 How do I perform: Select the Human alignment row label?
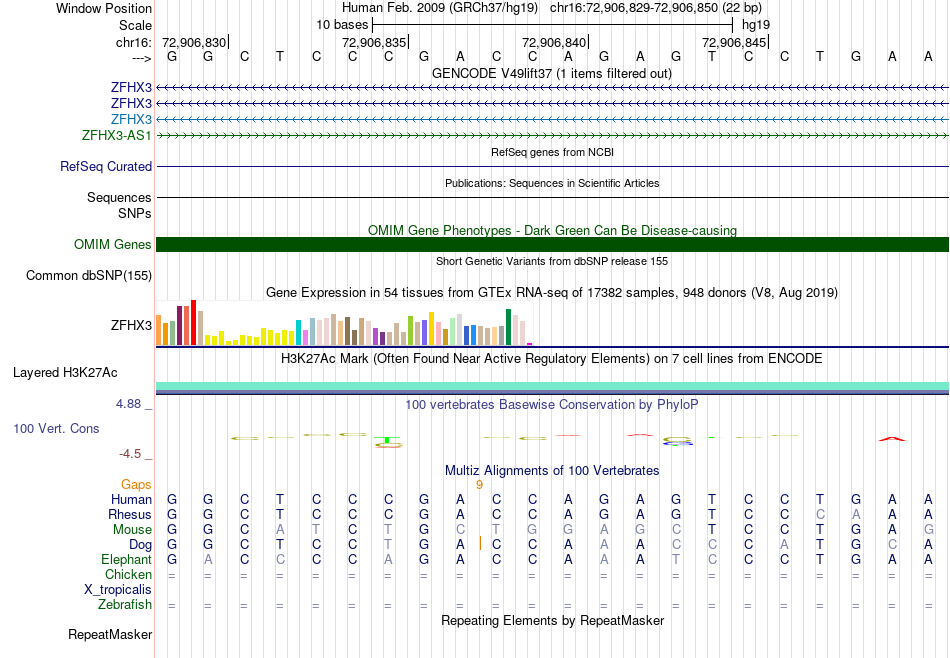pos(131,500)
